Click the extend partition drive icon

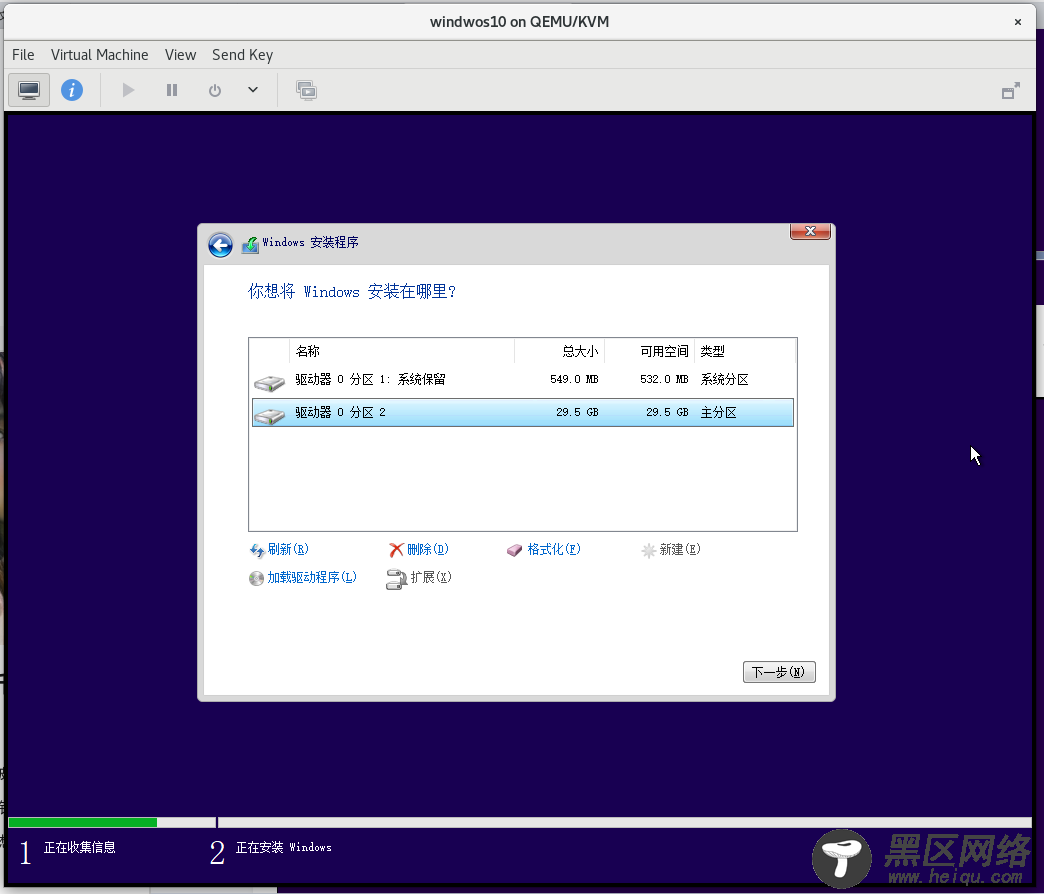click(x=396, y=579)
